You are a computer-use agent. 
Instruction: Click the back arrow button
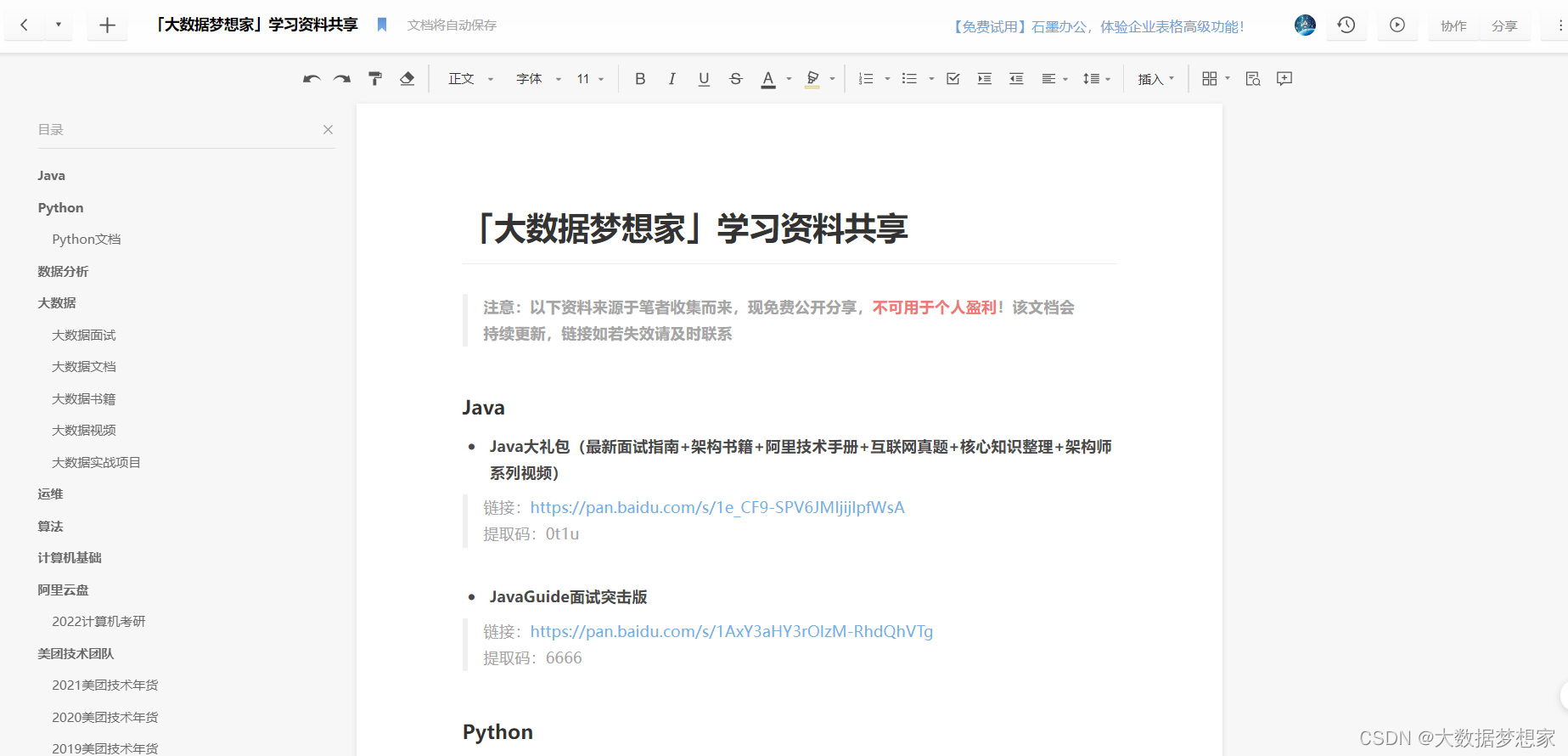(x=25, y=25)
